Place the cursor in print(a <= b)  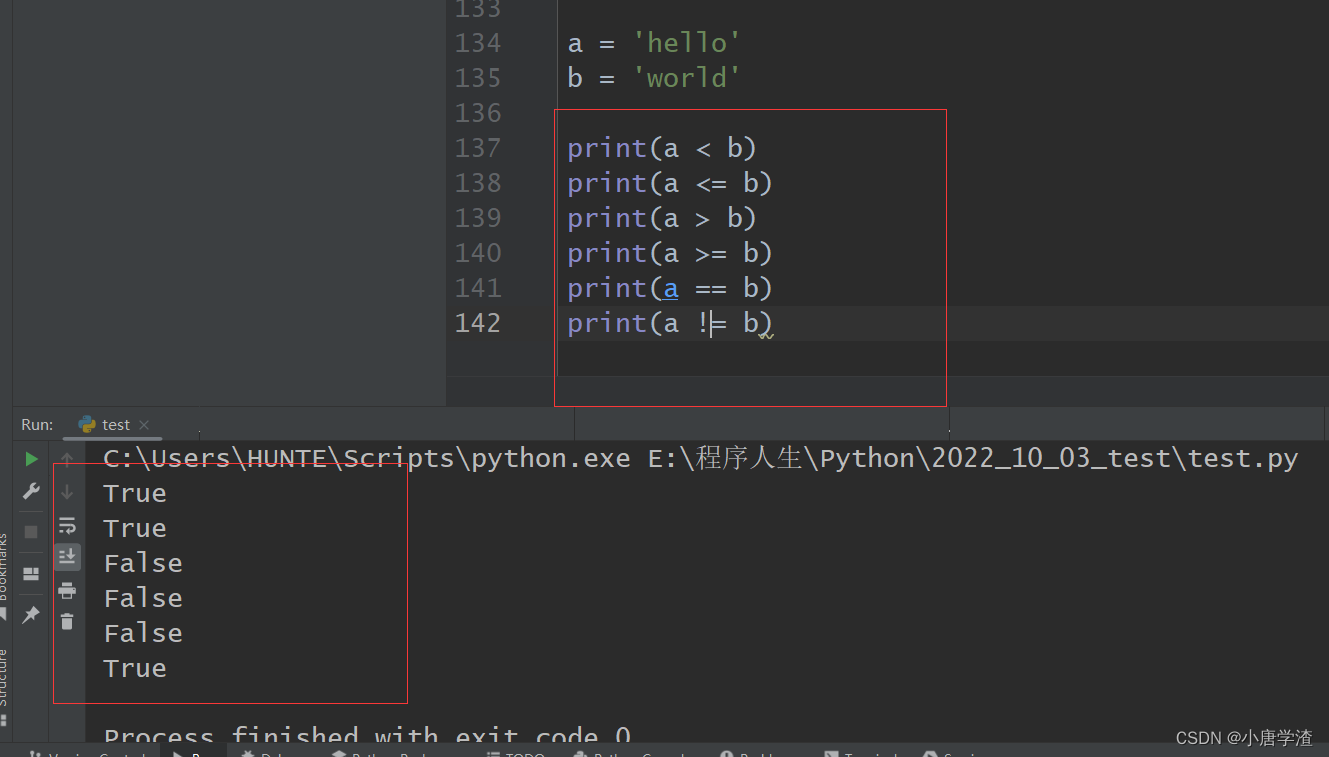pyautogui.click(x=670, y=183)
